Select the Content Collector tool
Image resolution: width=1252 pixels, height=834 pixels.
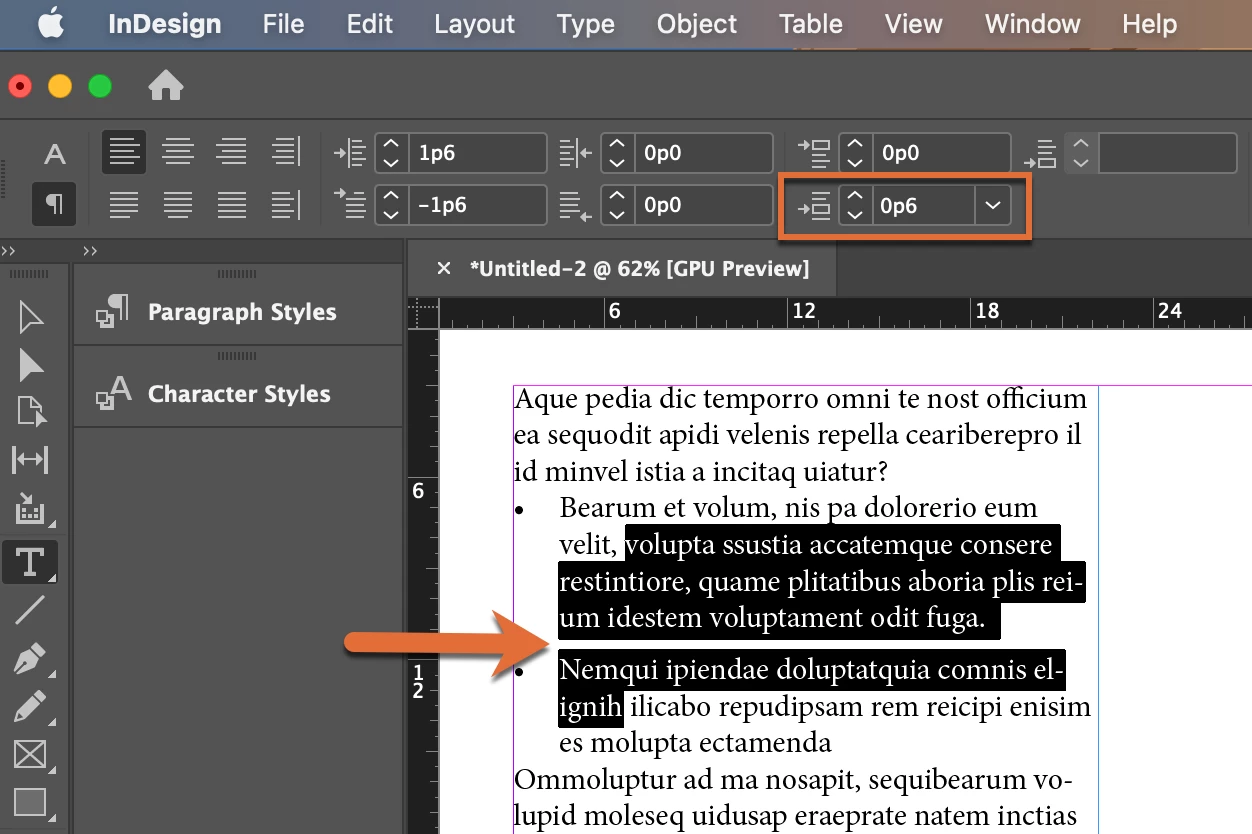click(31, 508)
